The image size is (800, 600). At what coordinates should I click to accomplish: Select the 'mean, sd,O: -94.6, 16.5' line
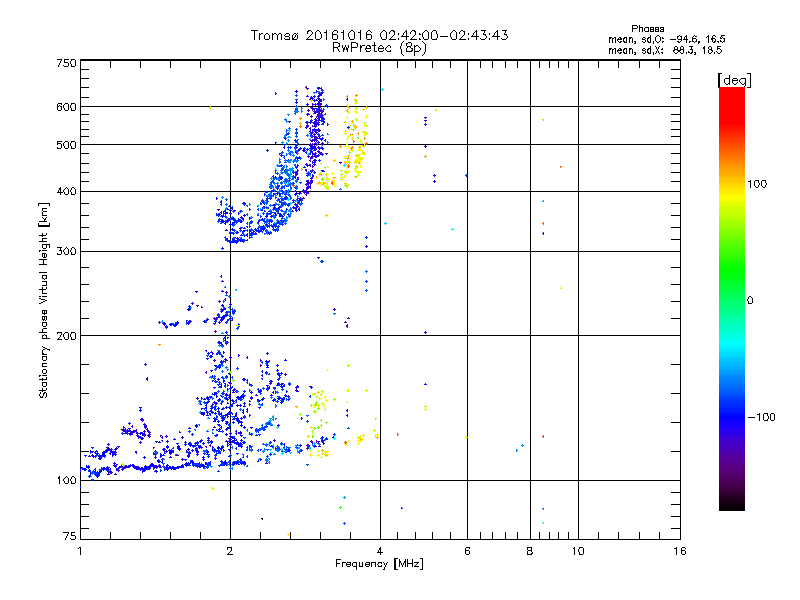click(666, 39)
